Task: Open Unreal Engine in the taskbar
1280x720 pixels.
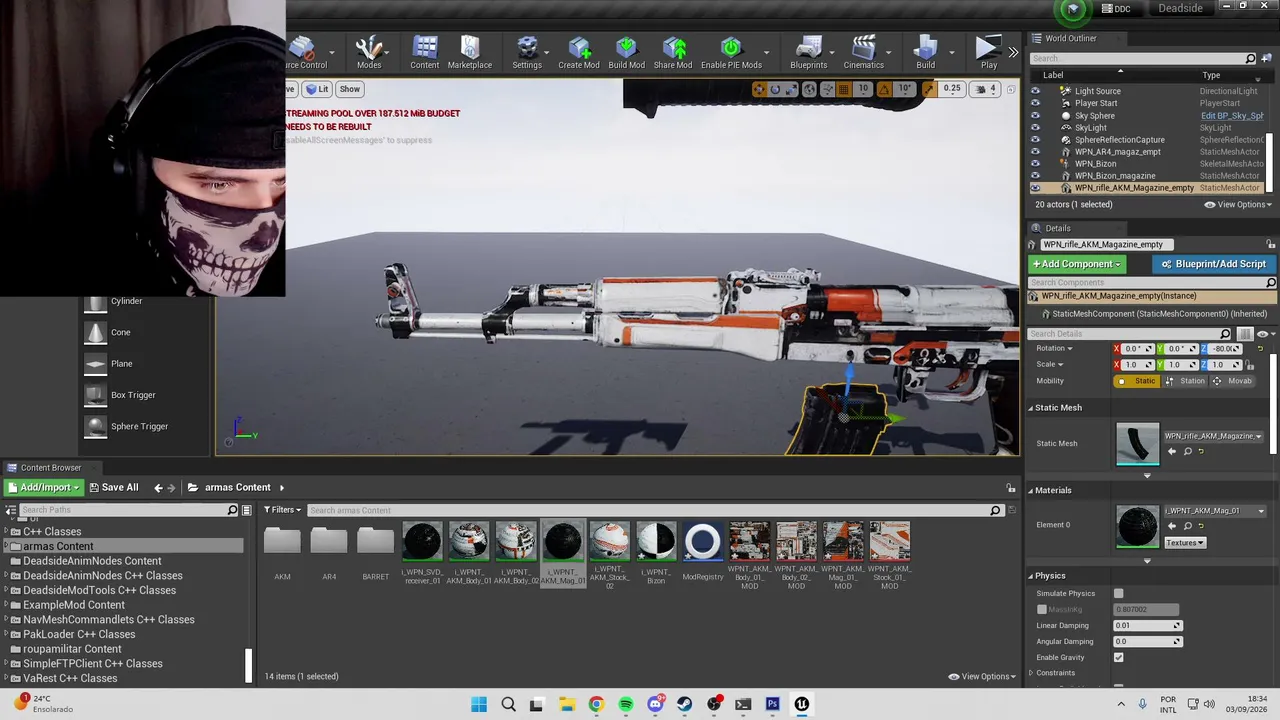Action: click(x=801, y=704)
